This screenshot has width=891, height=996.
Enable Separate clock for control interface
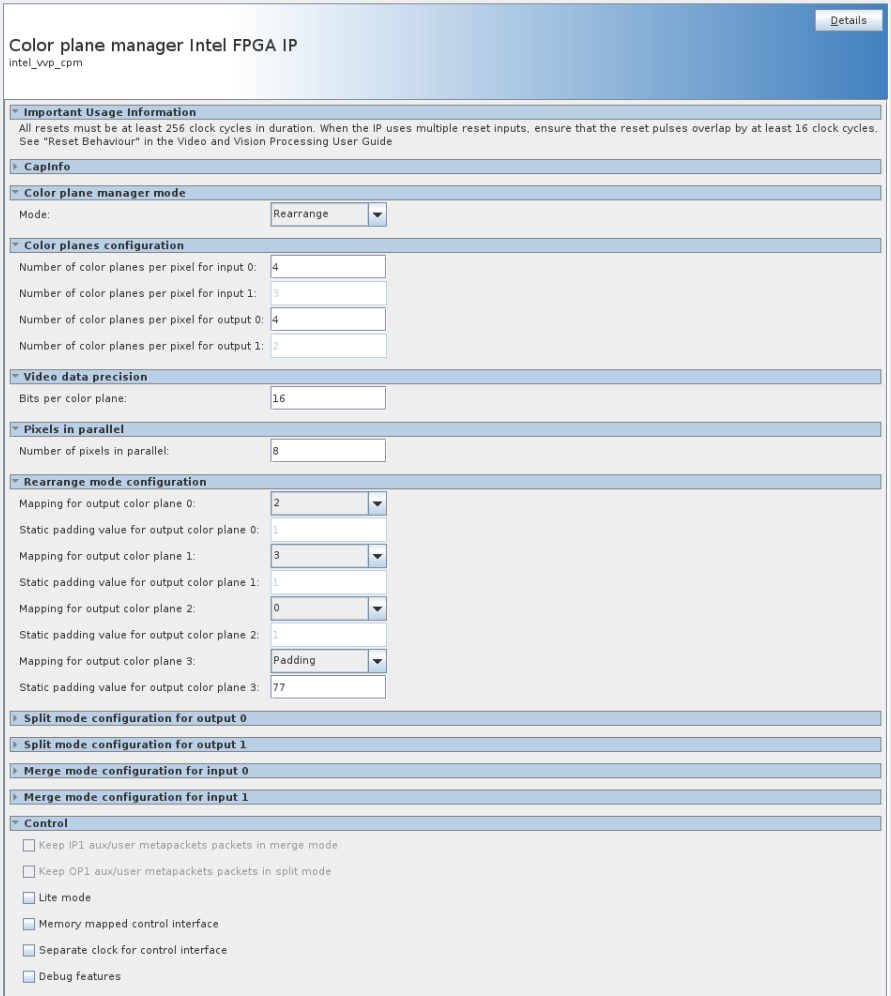coord(29,950)
